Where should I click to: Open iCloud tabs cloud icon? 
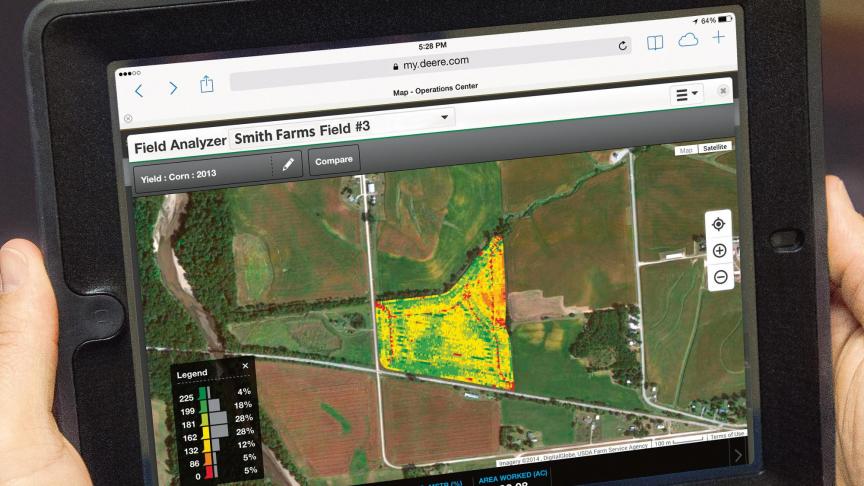tap(688, 40)
